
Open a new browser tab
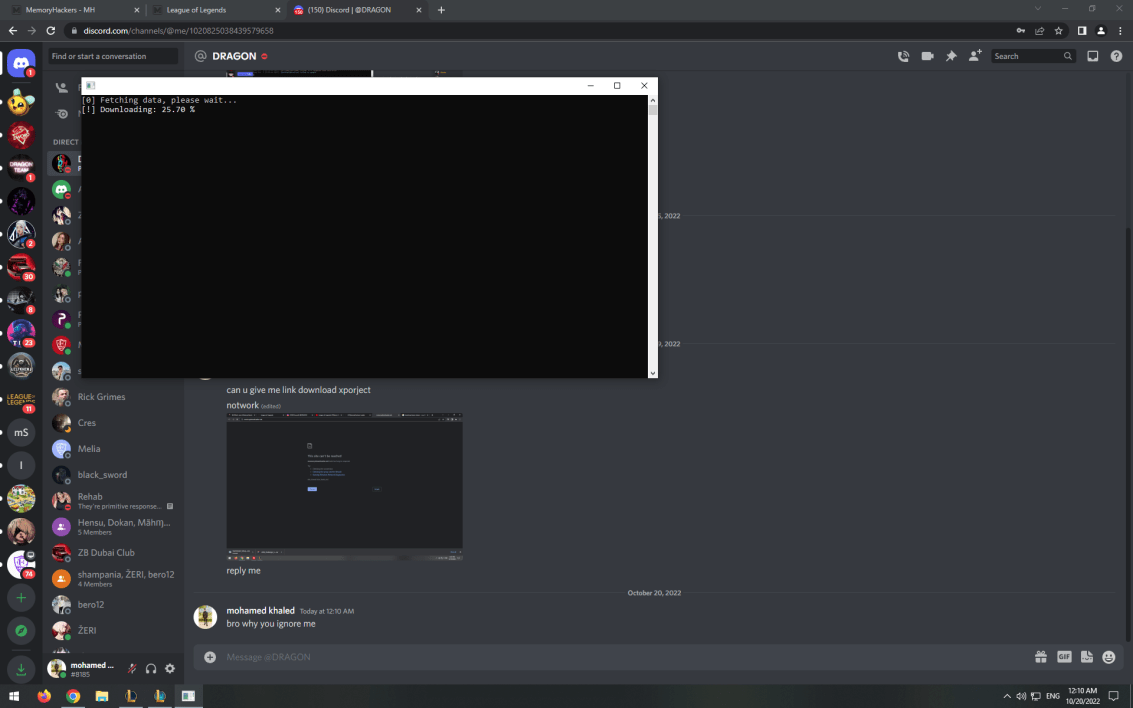click(441, 10)
